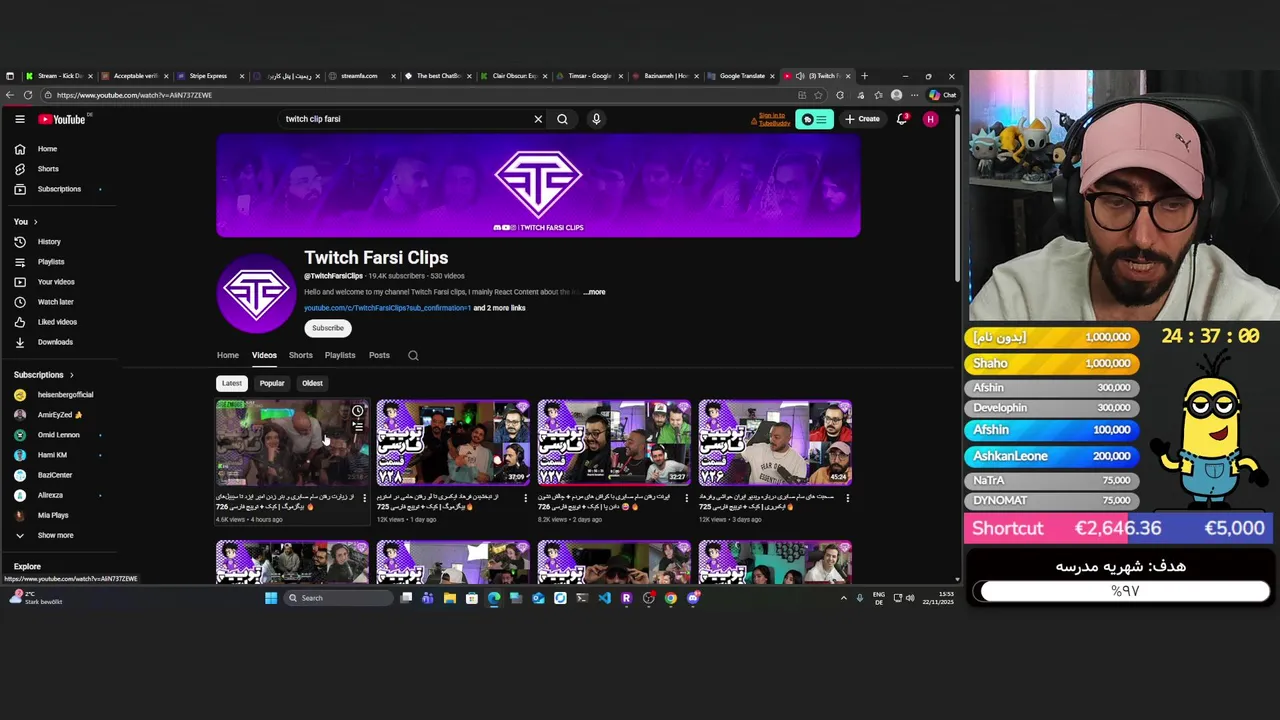
Task: Start voice search with microphone icon
Action: pyautogui.click(x=596, y=119)
